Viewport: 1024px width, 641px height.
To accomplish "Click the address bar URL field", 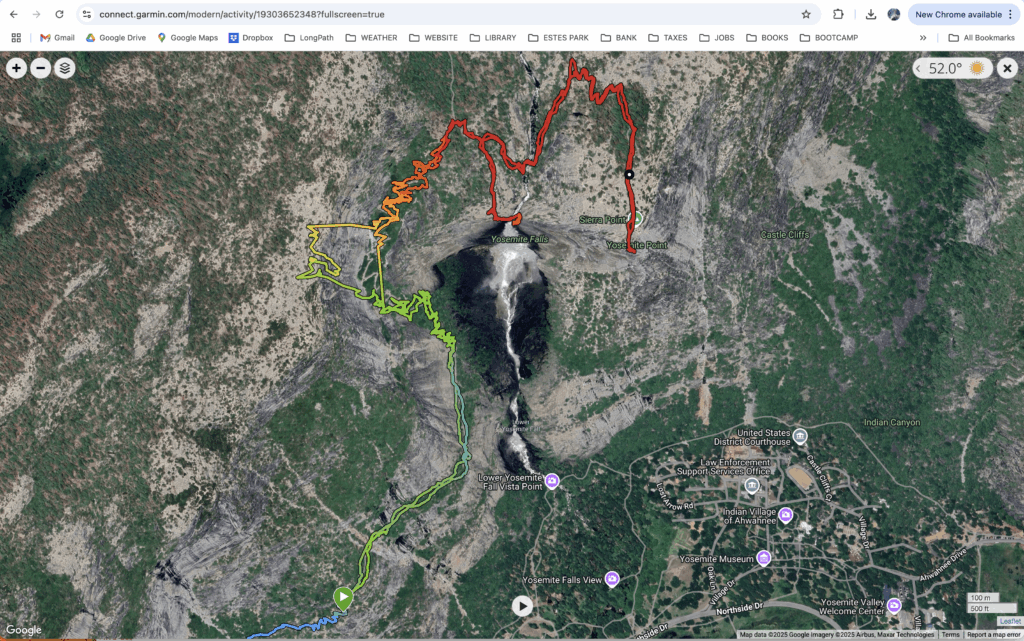I will tap(440, 15).
